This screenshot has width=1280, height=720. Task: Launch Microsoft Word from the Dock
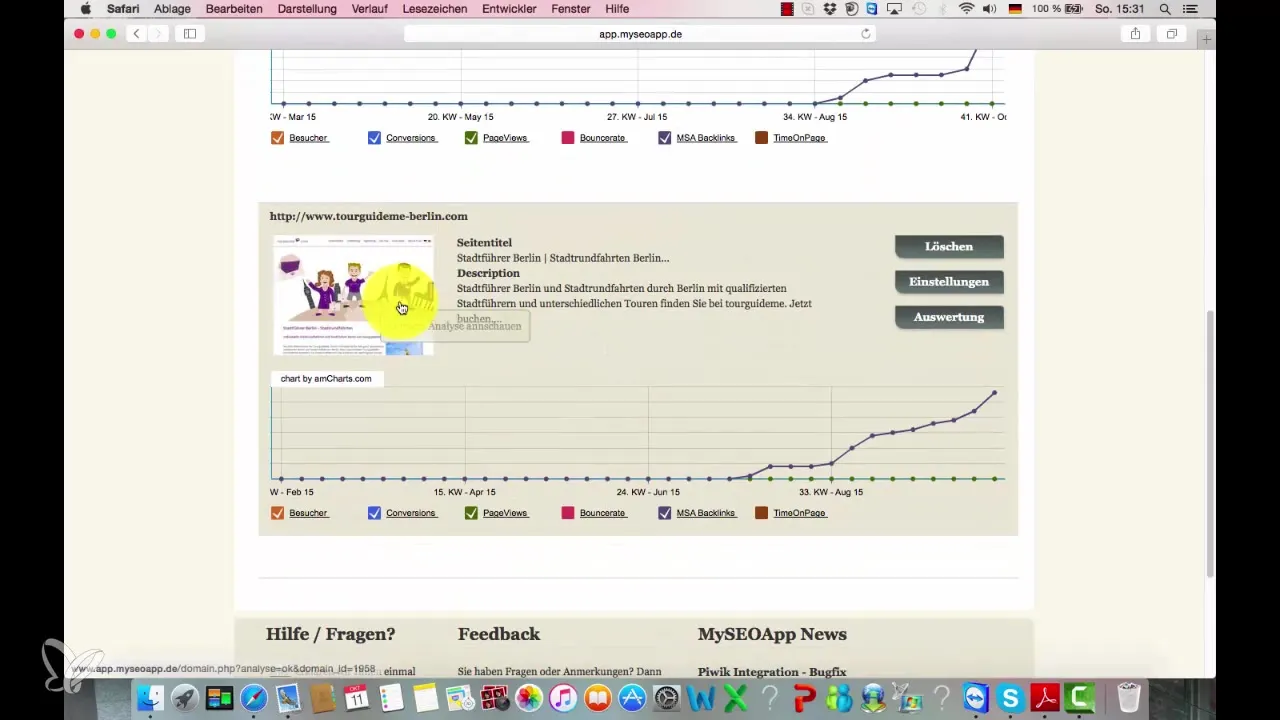(701, 697)
